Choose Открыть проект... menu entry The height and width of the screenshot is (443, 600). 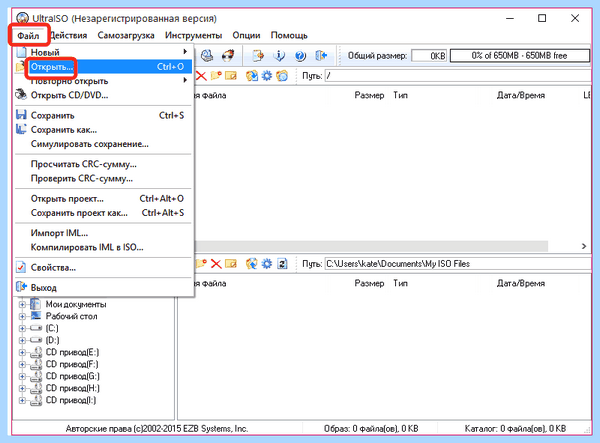click(x=103, y=199)
